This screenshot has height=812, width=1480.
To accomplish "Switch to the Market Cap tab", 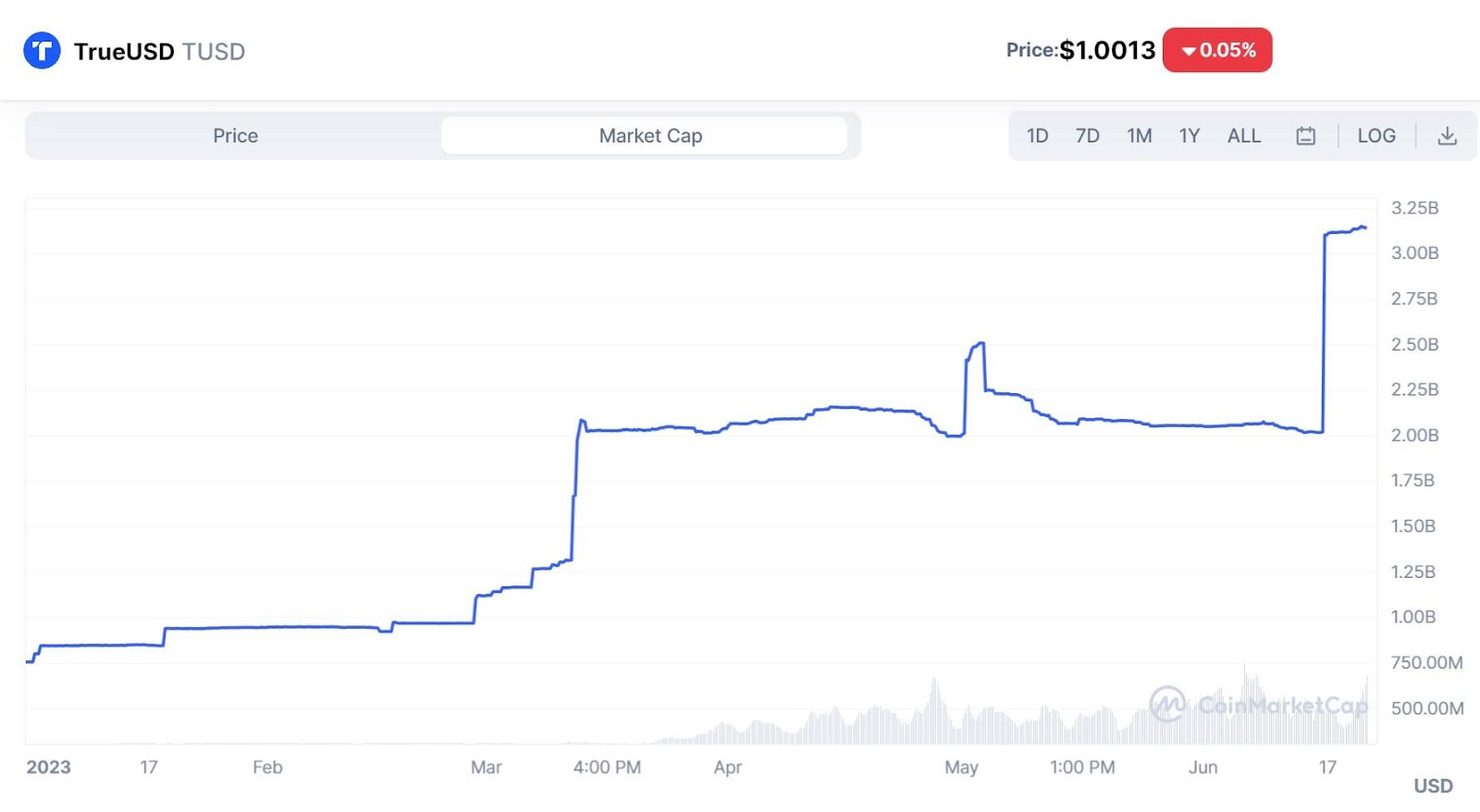I will 645,136.
